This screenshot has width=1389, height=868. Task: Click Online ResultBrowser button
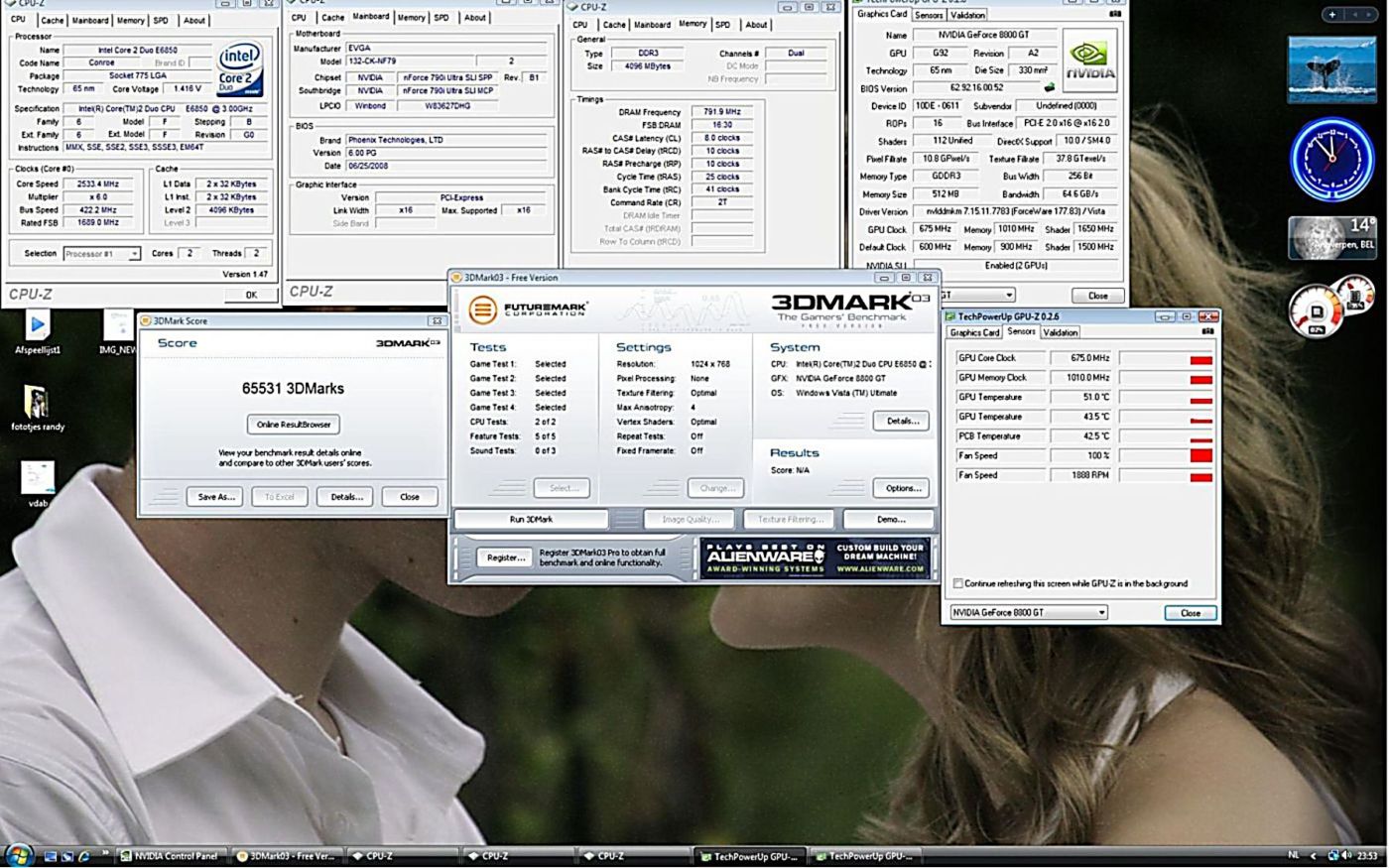[x=294, y=425]
